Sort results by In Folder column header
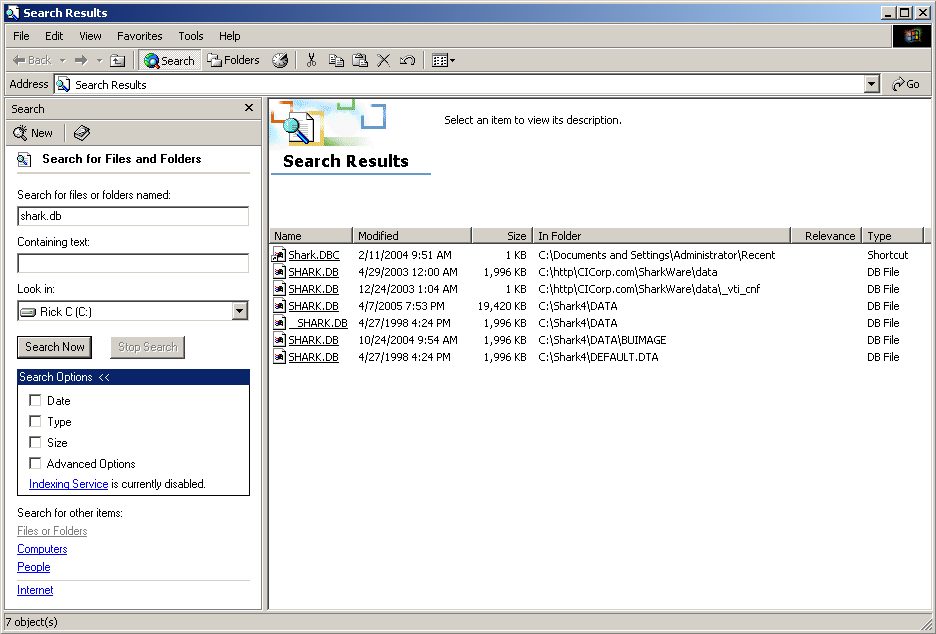 (x=661, y=235)
